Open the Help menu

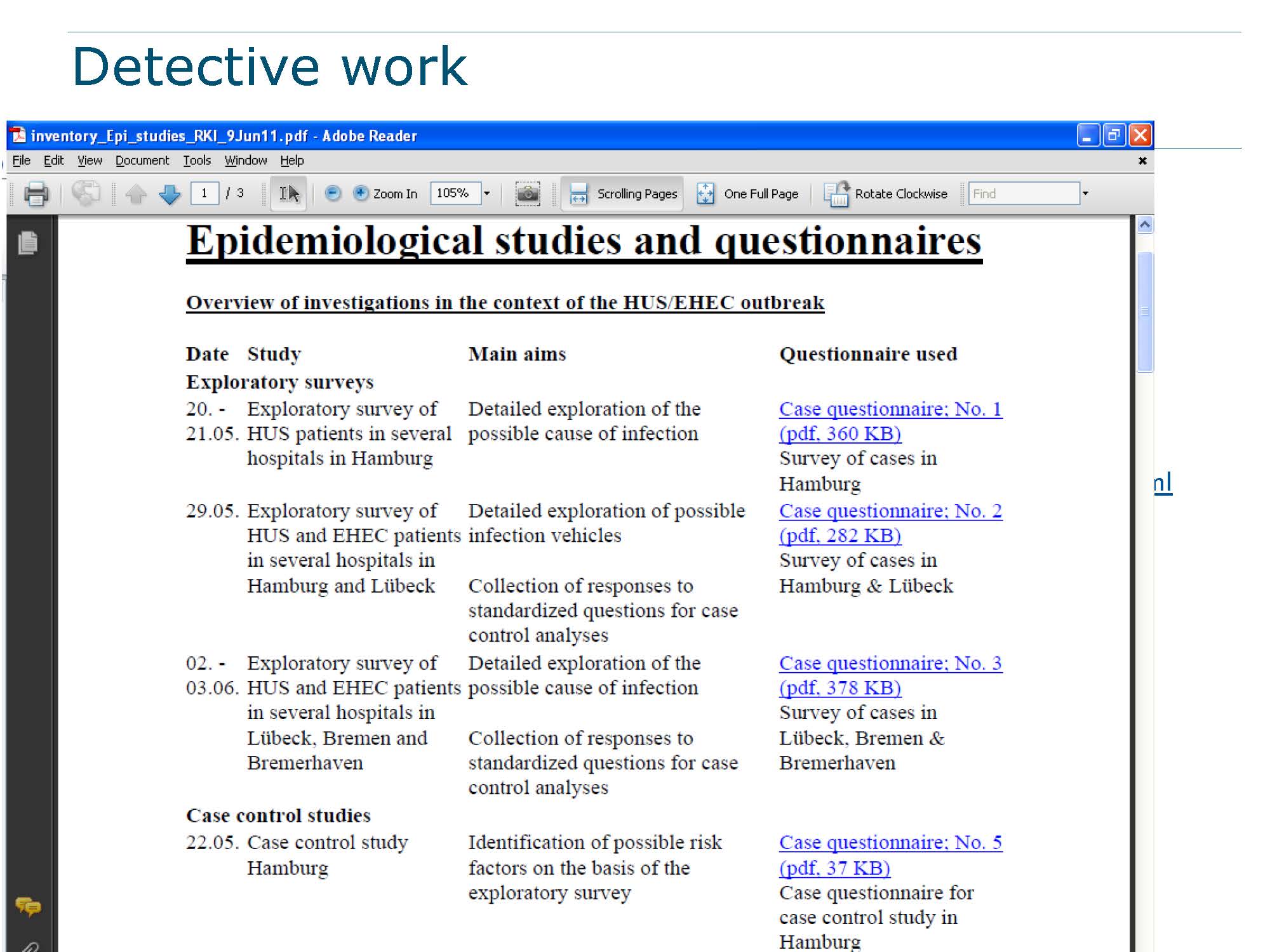click(292, 161)
